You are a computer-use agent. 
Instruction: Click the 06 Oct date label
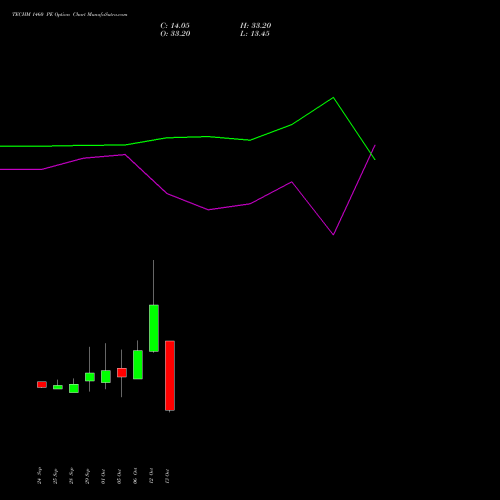click(x=135, y=476)
